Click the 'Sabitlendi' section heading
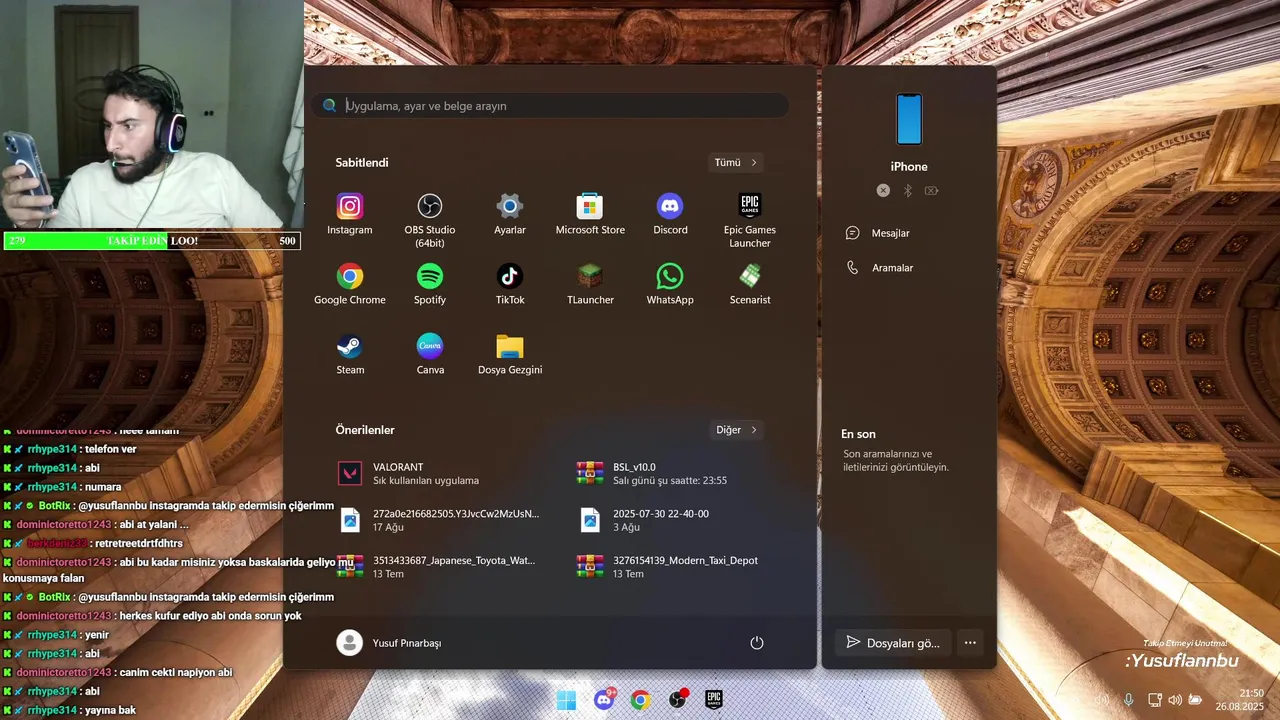The height and width of the screenshot is (720, 1280). (362, 162)
